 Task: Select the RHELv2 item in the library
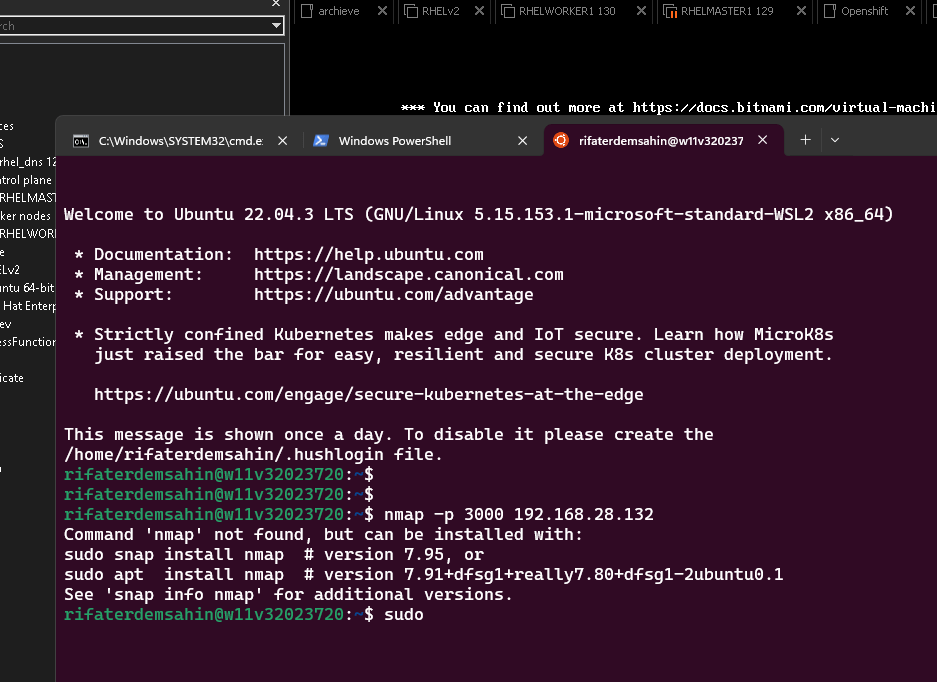click(x=10, y=270)
